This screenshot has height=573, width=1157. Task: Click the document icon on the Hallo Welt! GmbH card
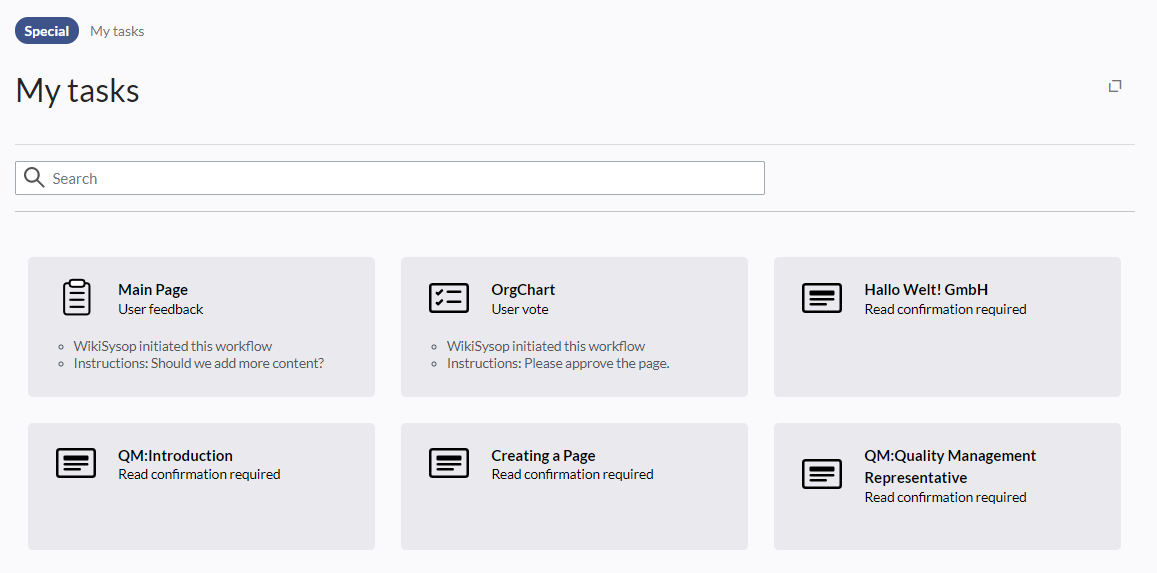(822, 298)
